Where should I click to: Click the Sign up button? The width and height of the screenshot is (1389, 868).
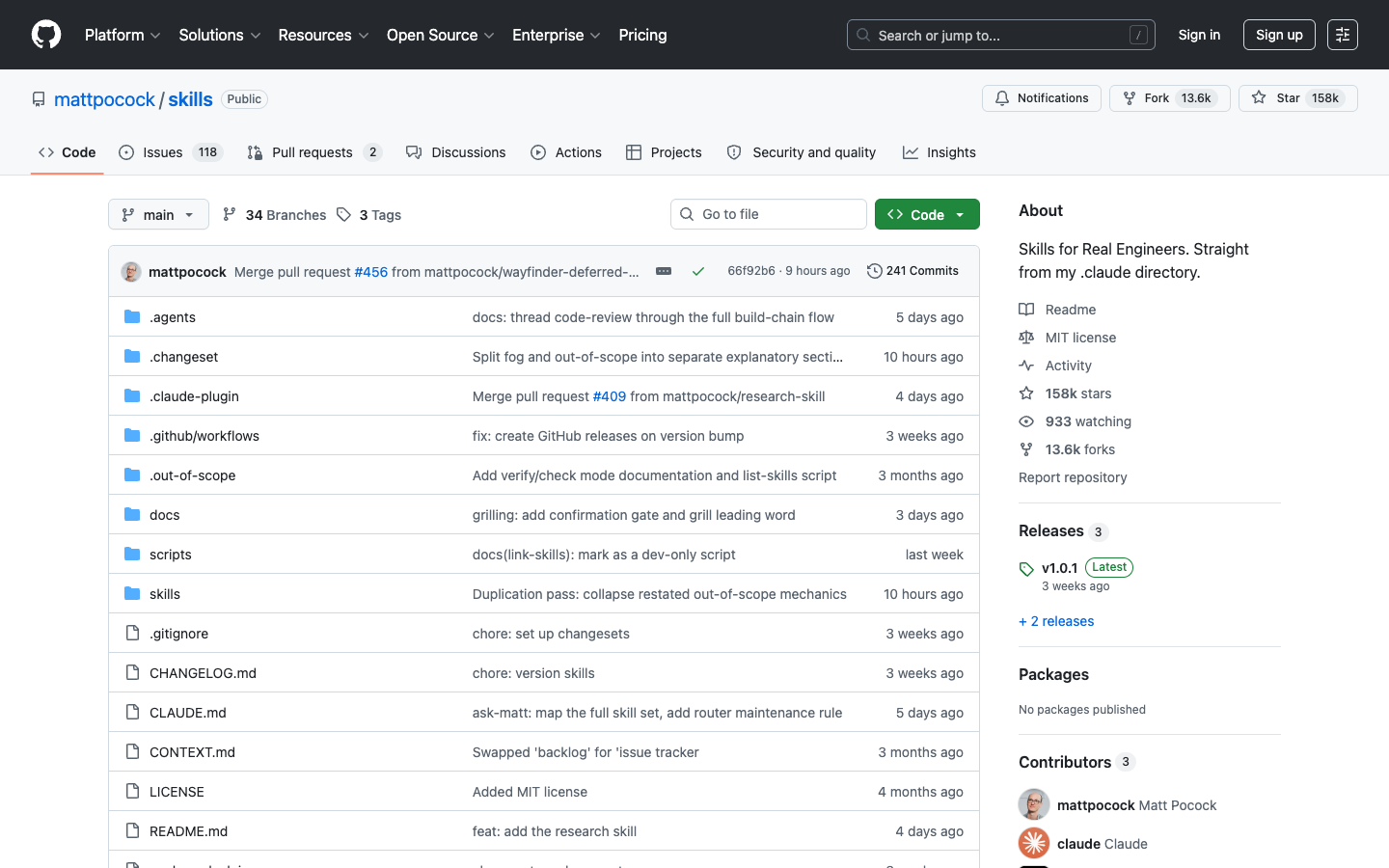(1279, 35)
